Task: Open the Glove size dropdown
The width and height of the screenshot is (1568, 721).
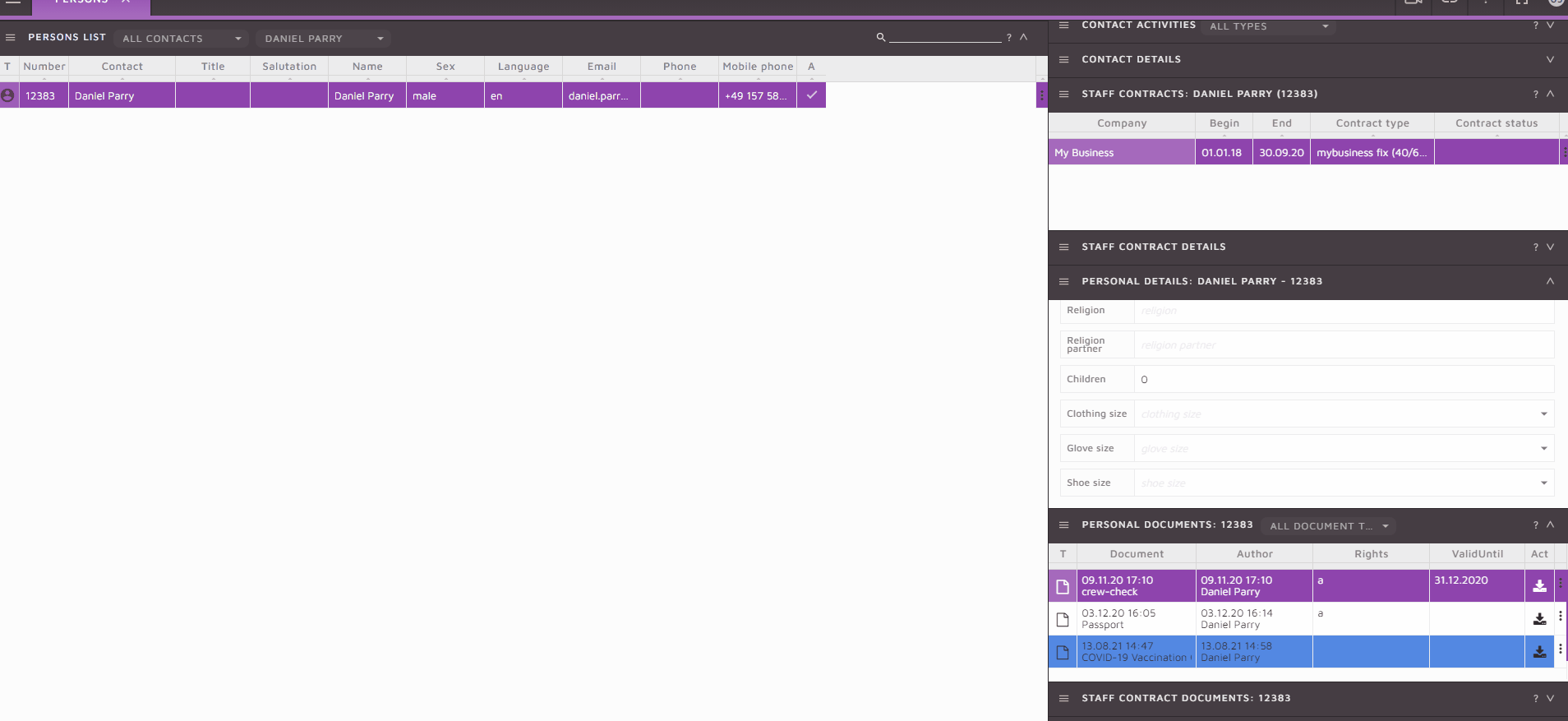Action: (x=1344, y=448)
